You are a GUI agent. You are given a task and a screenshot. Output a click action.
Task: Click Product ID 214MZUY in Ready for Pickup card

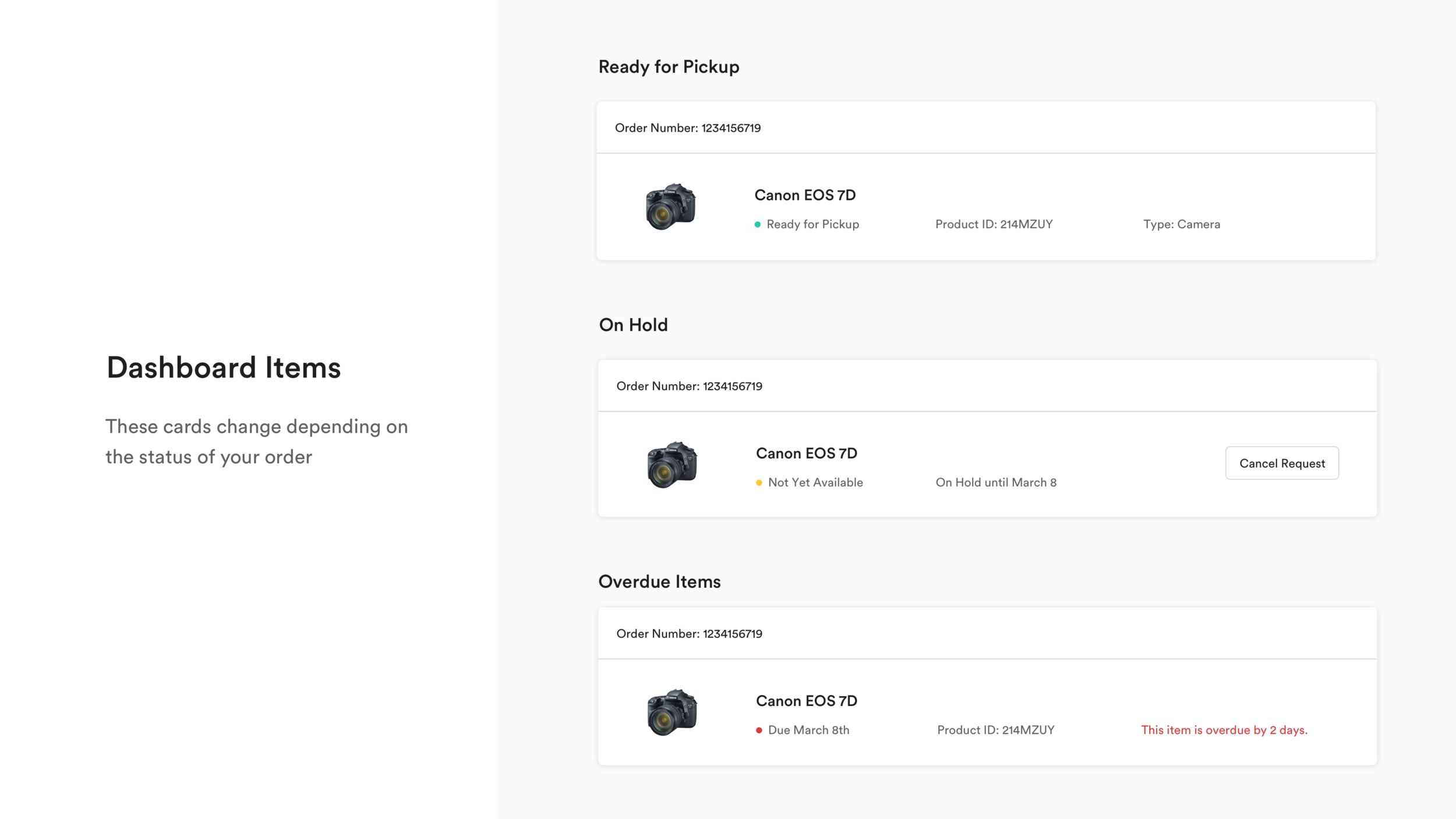tap(994, 224)
